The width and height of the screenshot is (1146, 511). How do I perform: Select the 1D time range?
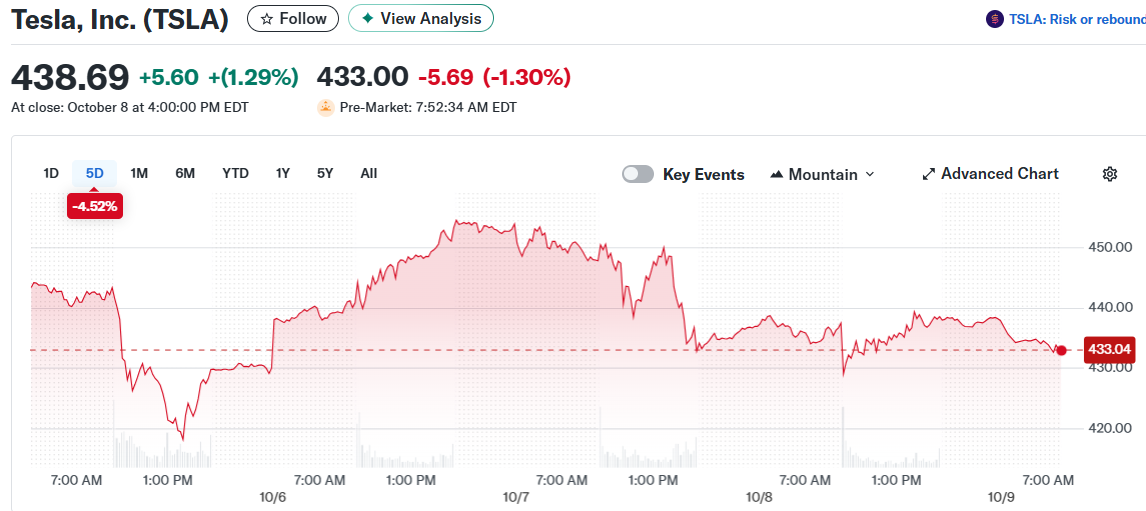coord(51,173)
